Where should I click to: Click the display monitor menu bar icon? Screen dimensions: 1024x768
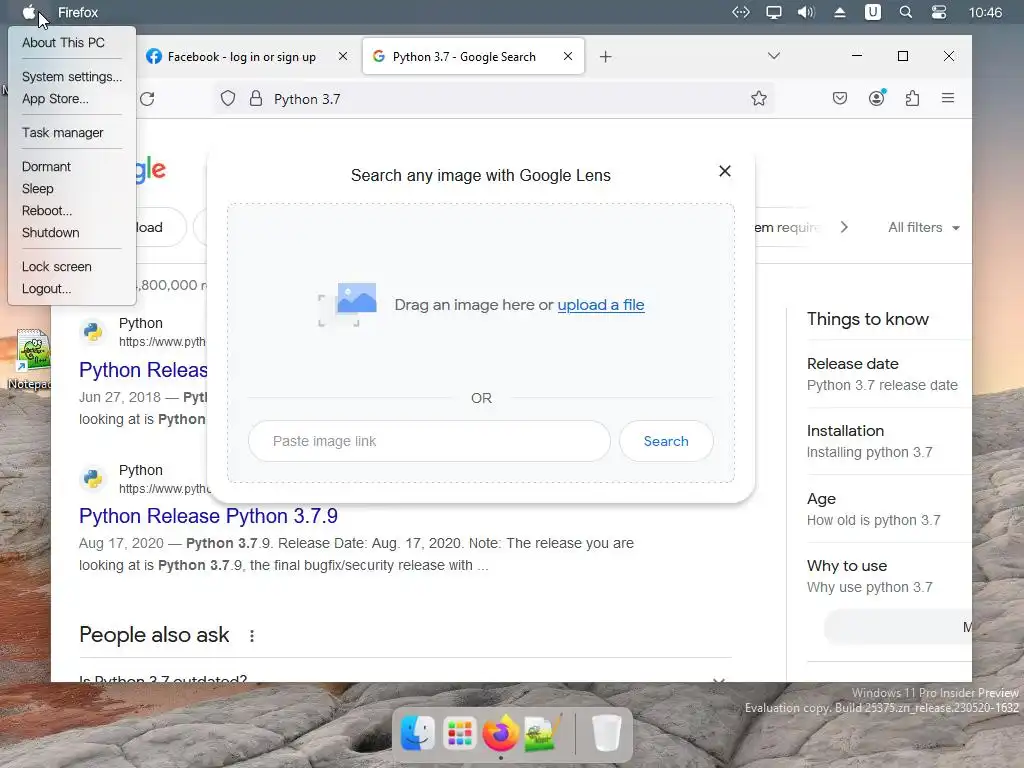click(x=774, y=12)
